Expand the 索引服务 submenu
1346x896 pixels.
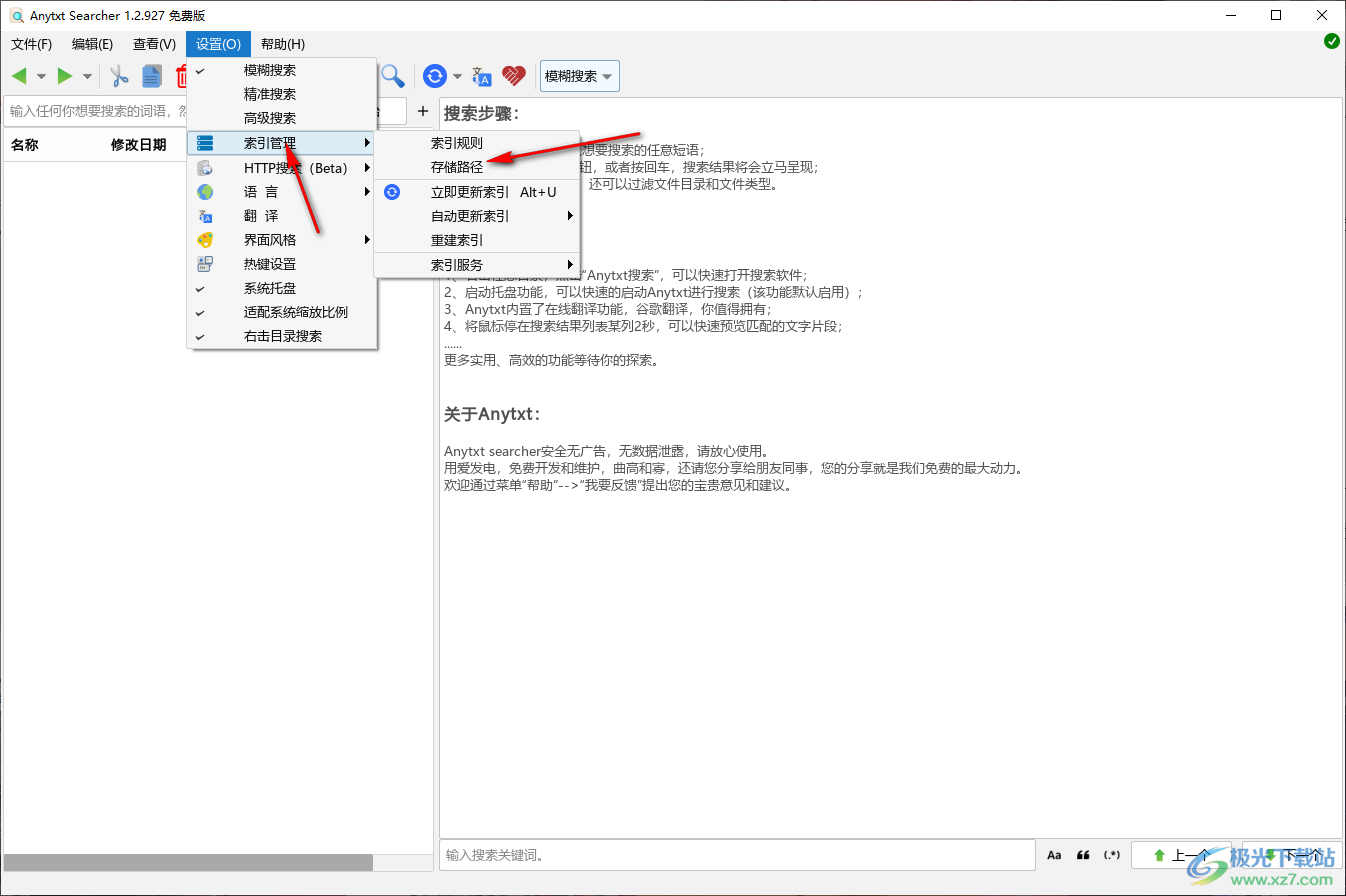(477, 265)
